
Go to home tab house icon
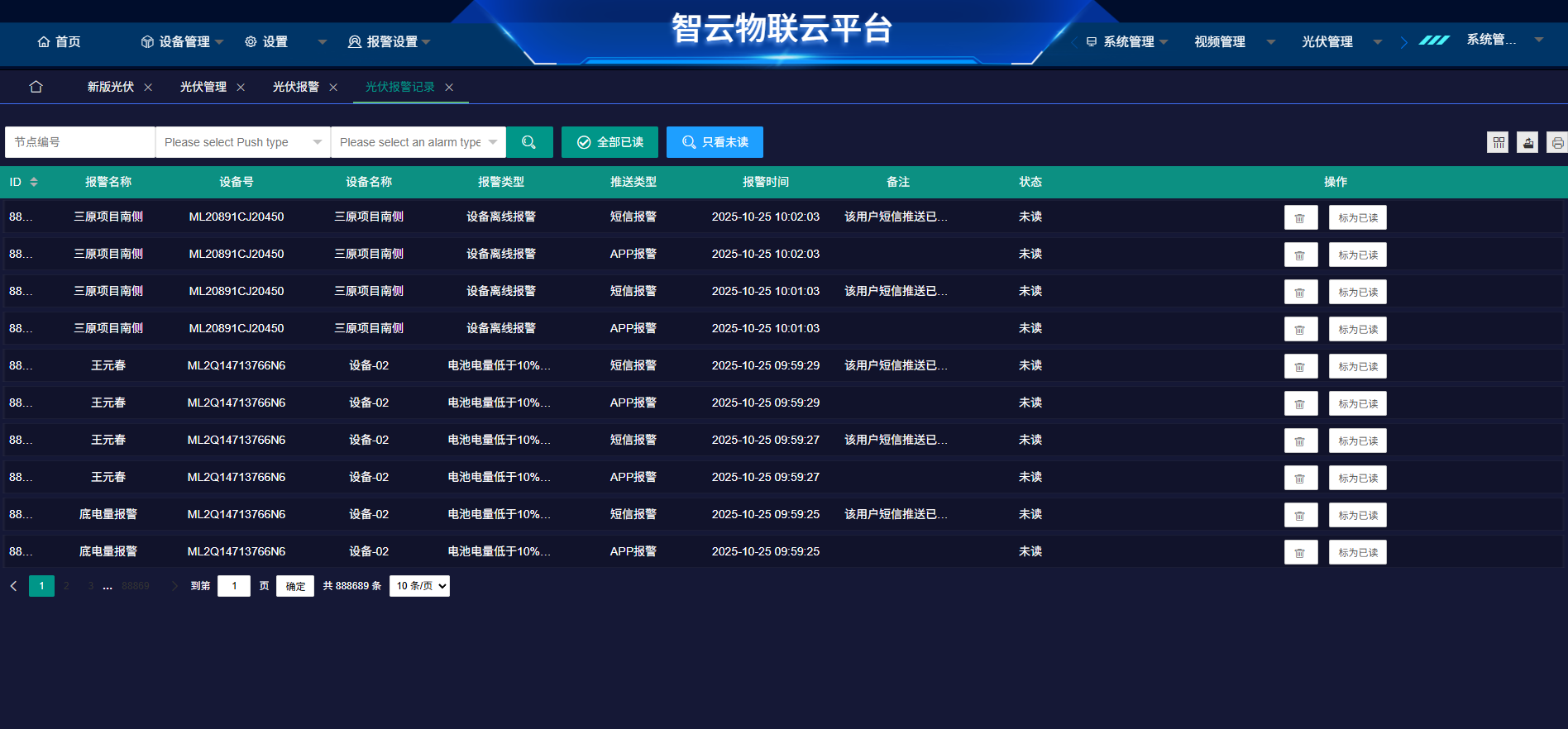click(x=36, y=87)
